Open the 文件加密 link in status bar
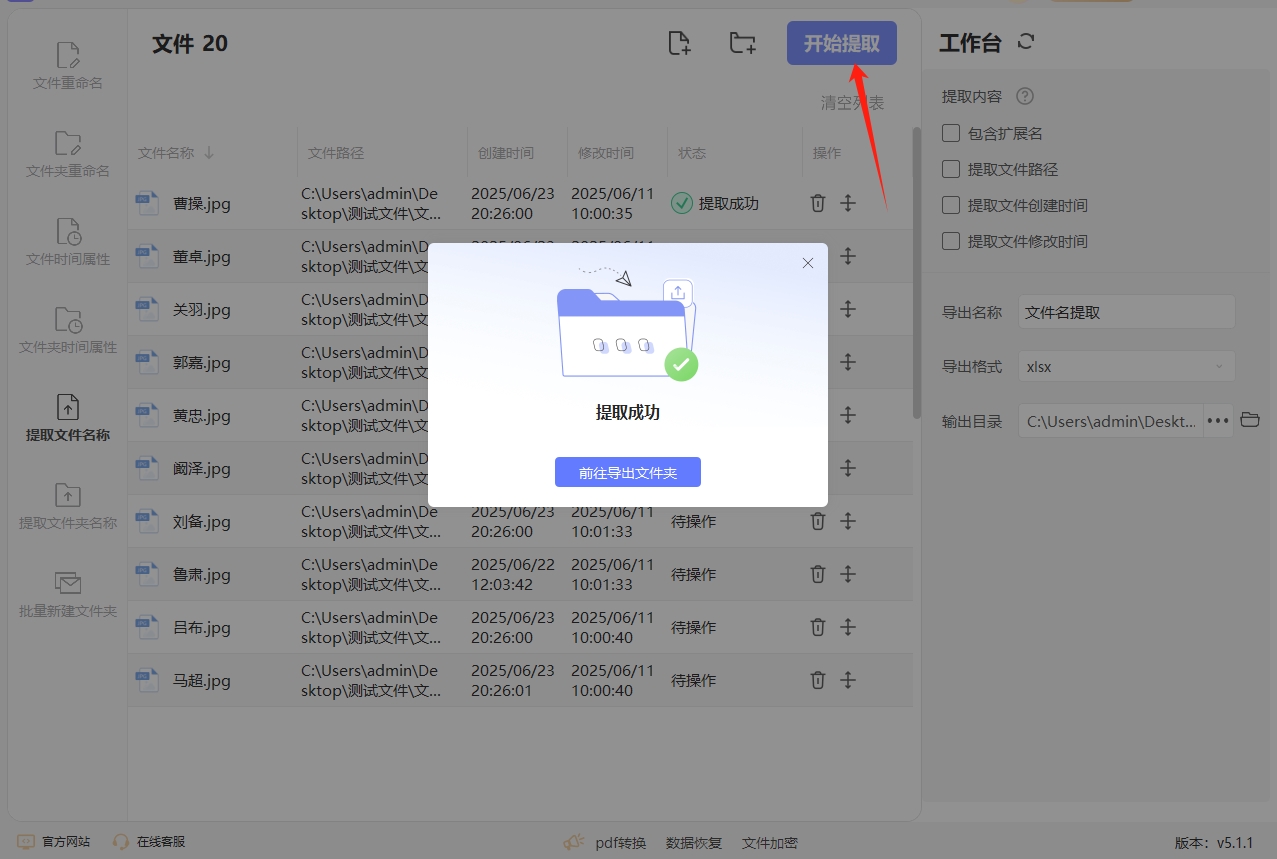1277x859 pixels. click(770, 843)
